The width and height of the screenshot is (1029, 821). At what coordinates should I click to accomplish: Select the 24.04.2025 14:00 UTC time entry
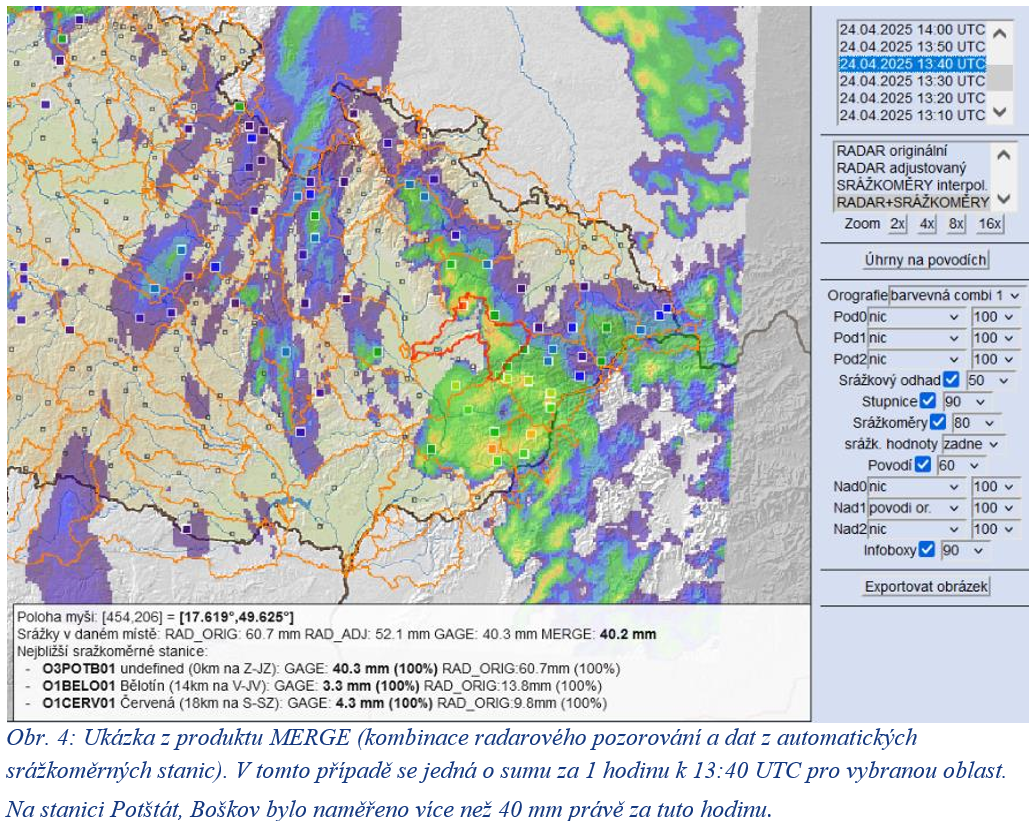tap(912, 30)
